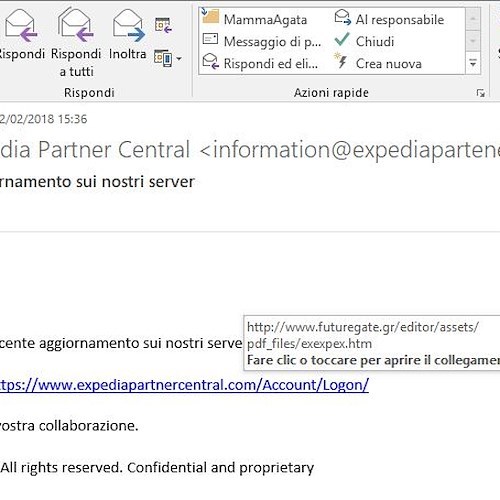The width and height of the screenshot is (500, 500).
Task: Click Crea nuova lightning quick step
Action: [378, 63]
